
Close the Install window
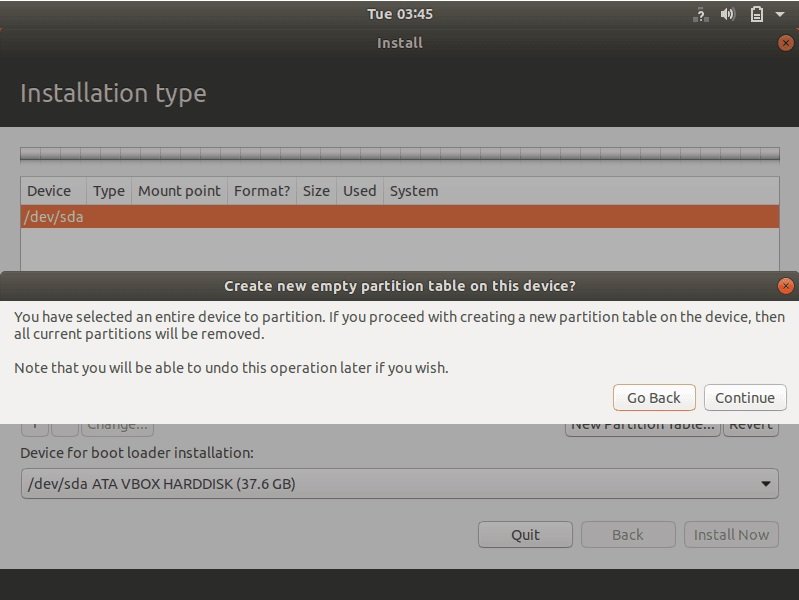[786, 43]
